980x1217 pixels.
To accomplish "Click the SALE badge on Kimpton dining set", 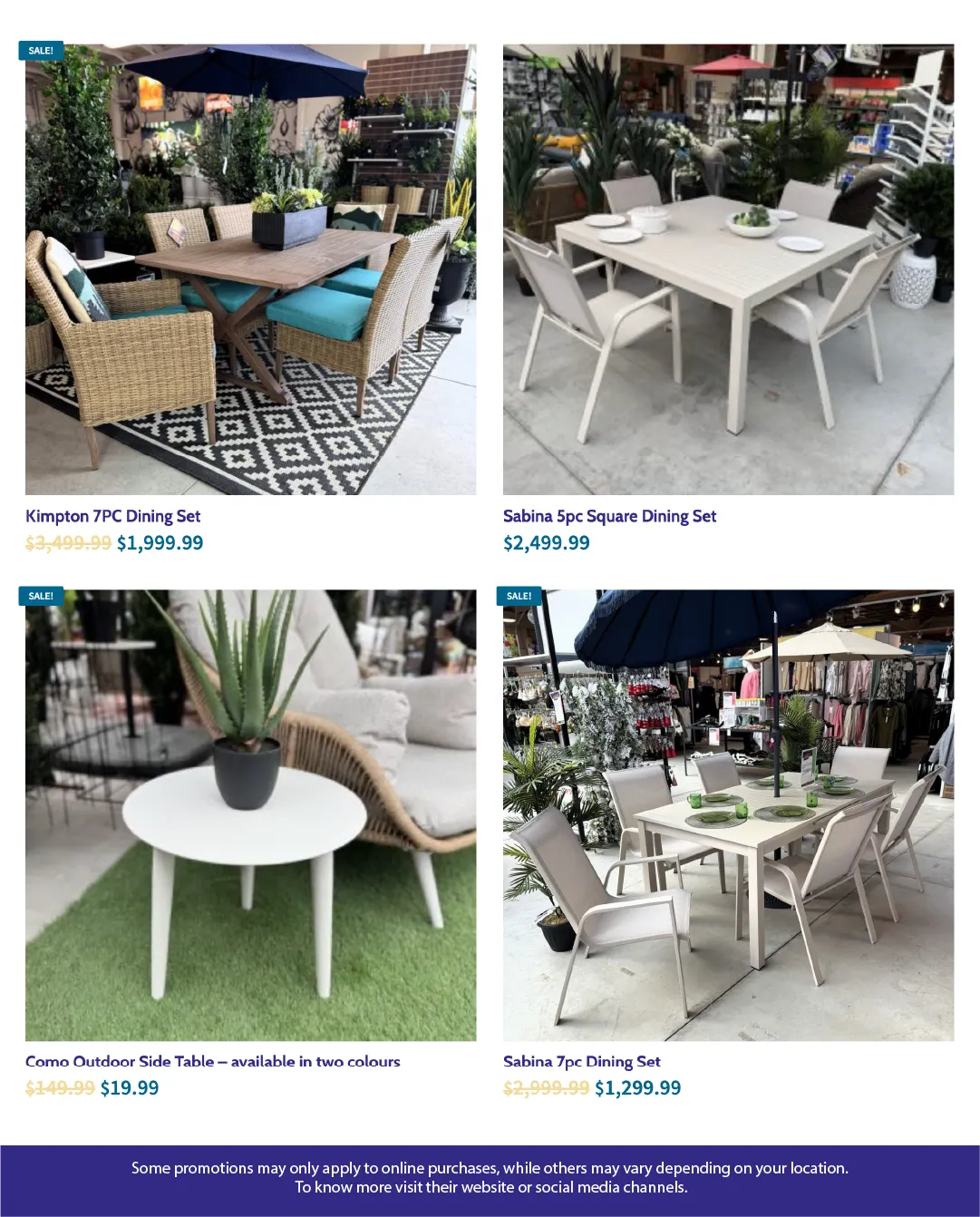I will [41, 51].
